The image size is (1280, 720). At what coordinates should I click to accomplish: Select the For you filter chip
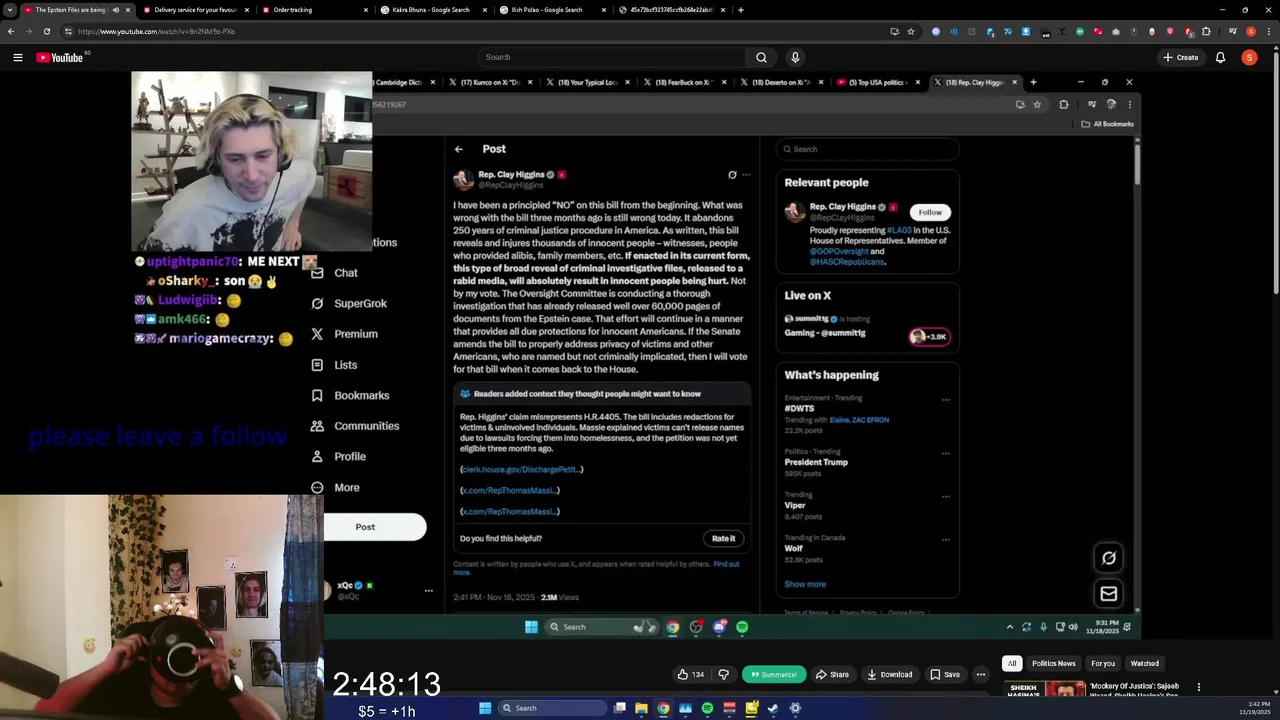click(x=1103, y=663)
